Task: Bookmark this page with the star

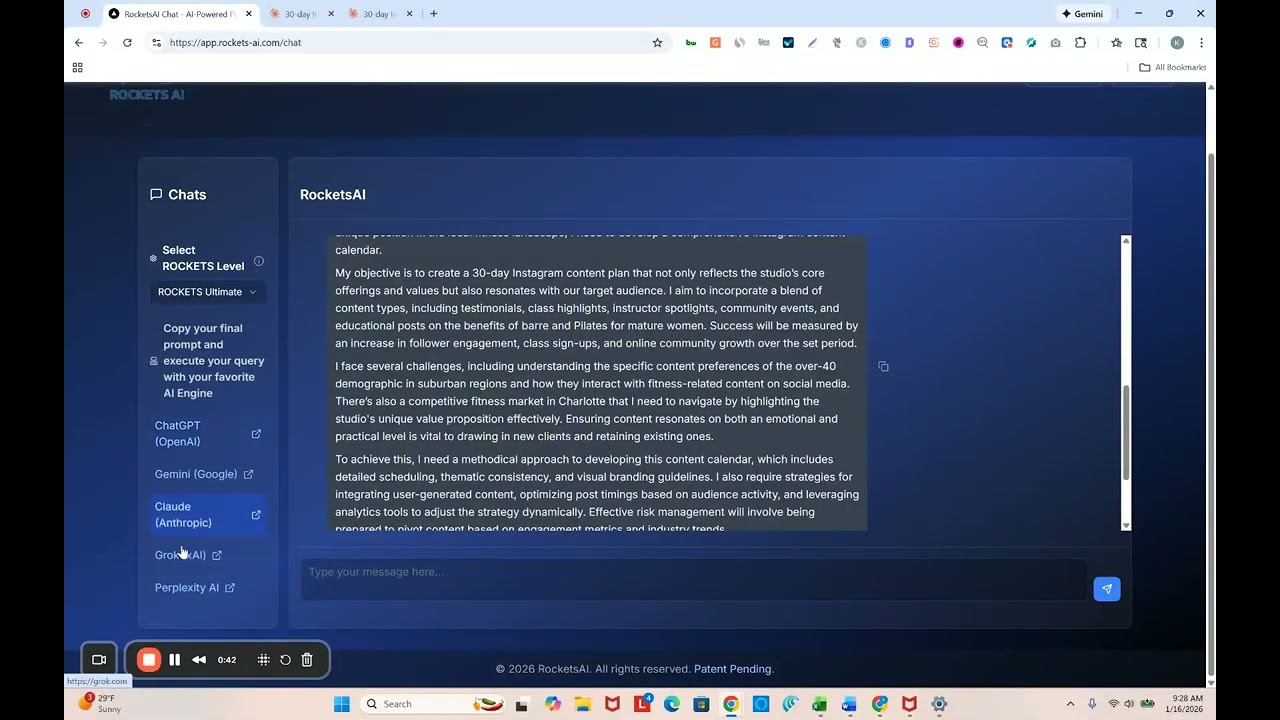Action: (657, 43)
